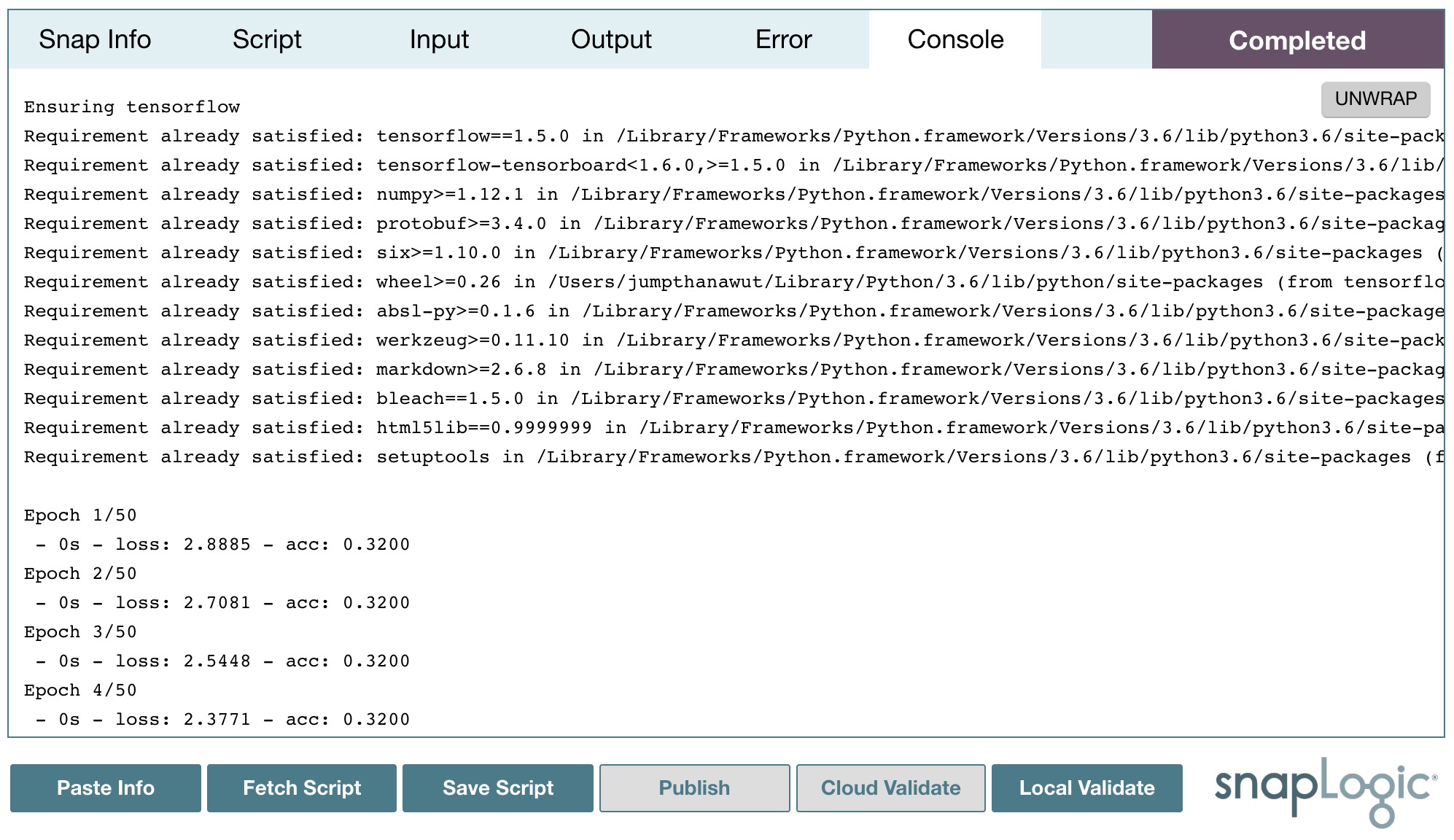
Task: Select the 'Epoch 1/50' output line
Action: 79,515
